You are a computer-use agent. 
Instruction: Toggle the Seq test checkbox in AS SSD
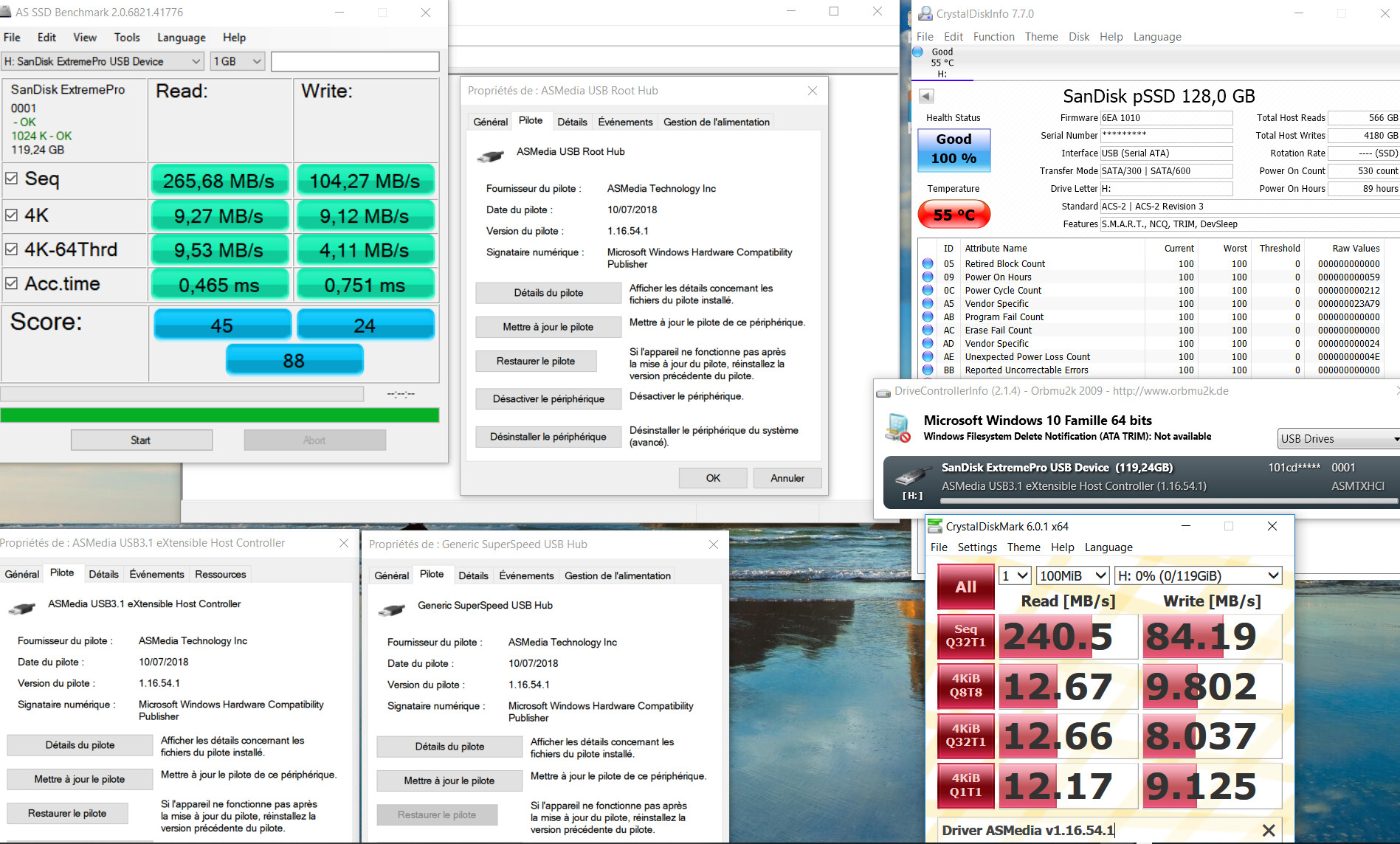[11, 178]
